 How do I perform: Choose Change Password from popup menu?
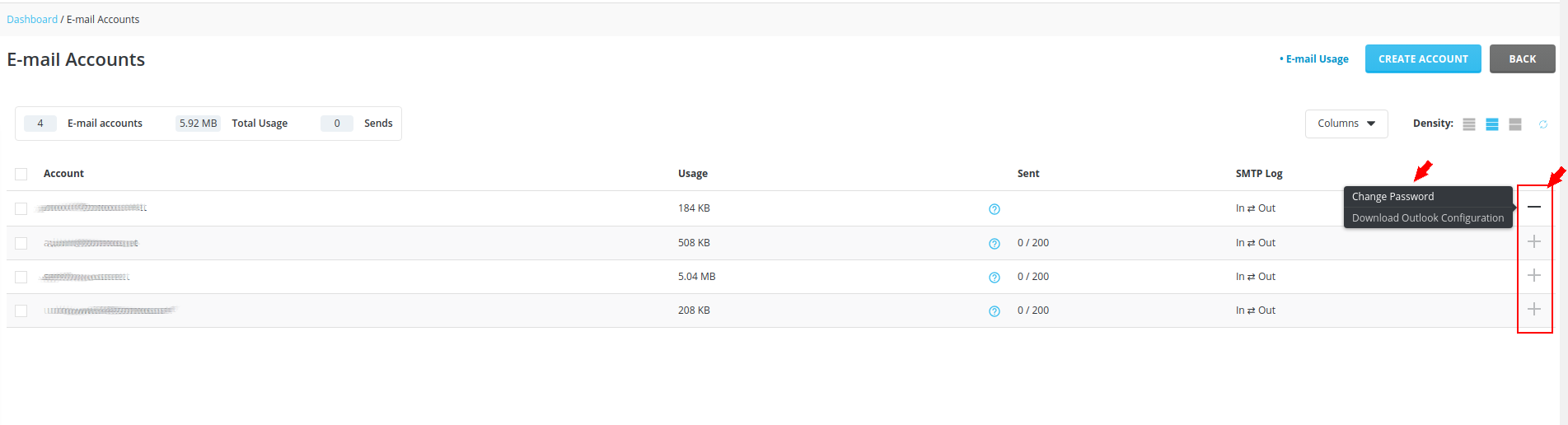1392,197
